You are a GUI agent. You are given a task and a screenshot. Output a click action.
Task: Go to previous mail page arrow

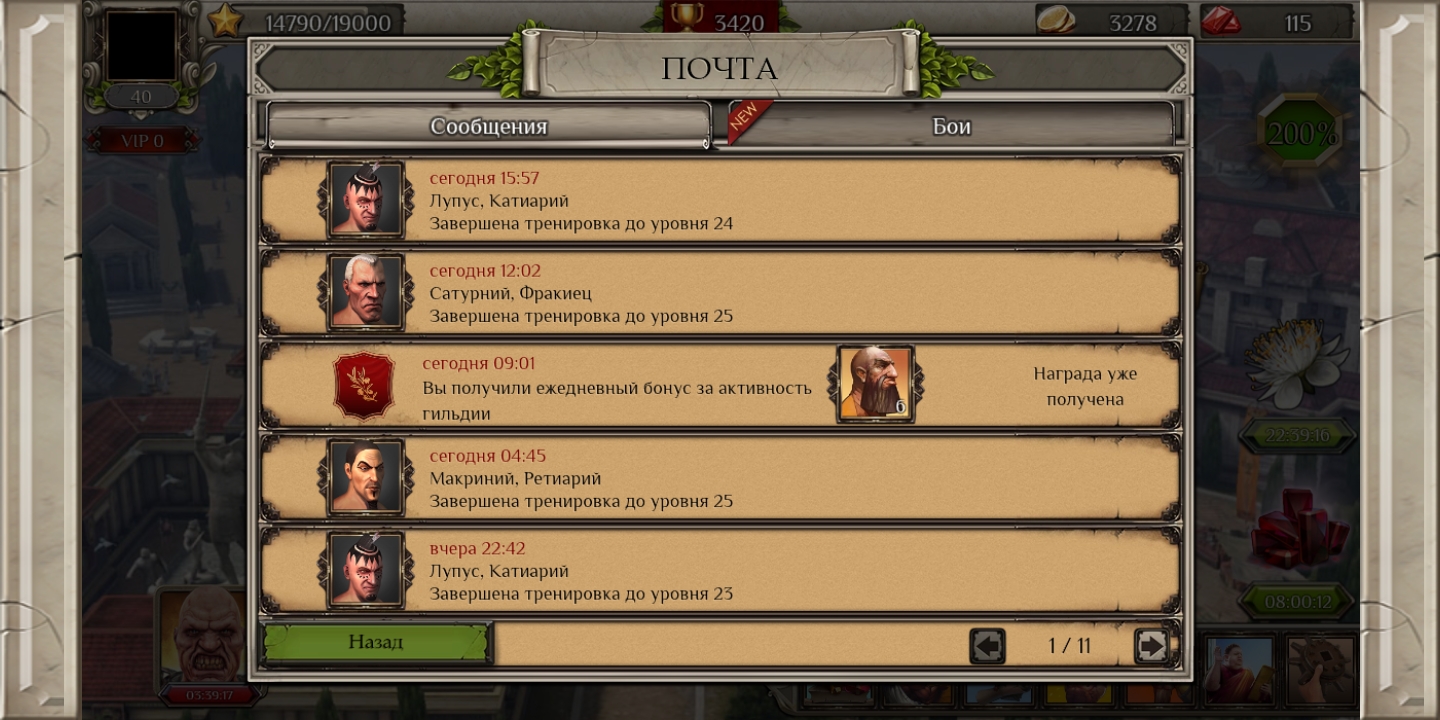pyautogui.click(x=987, y=646)
